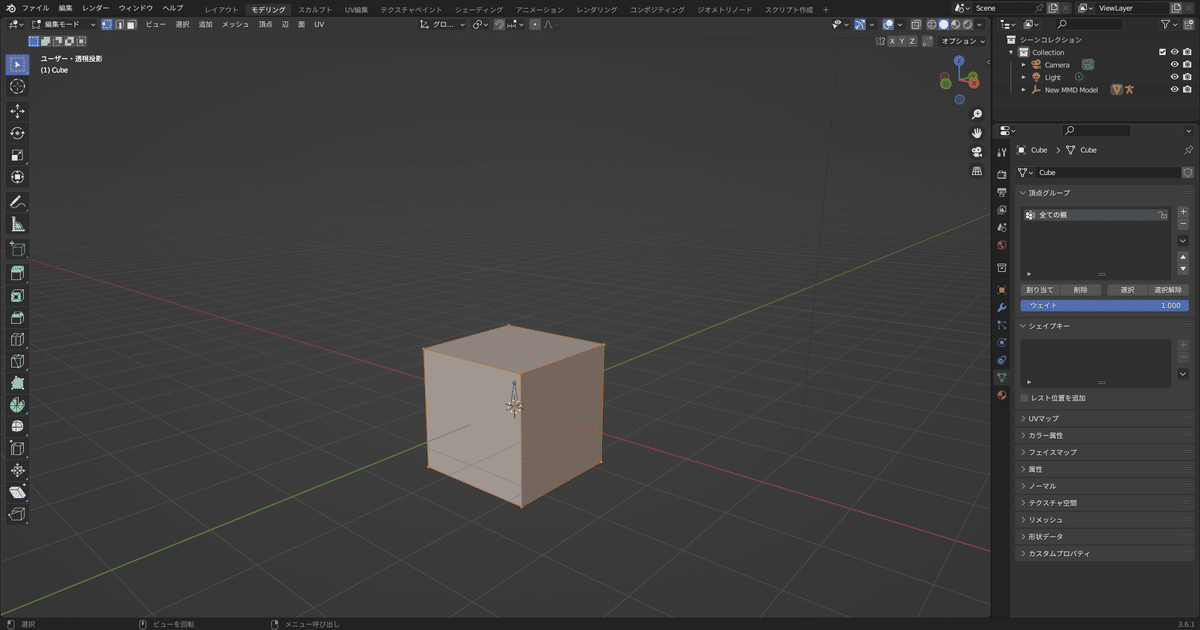Select the Rotate tool
1200x630 pixels.
(17, 133)
